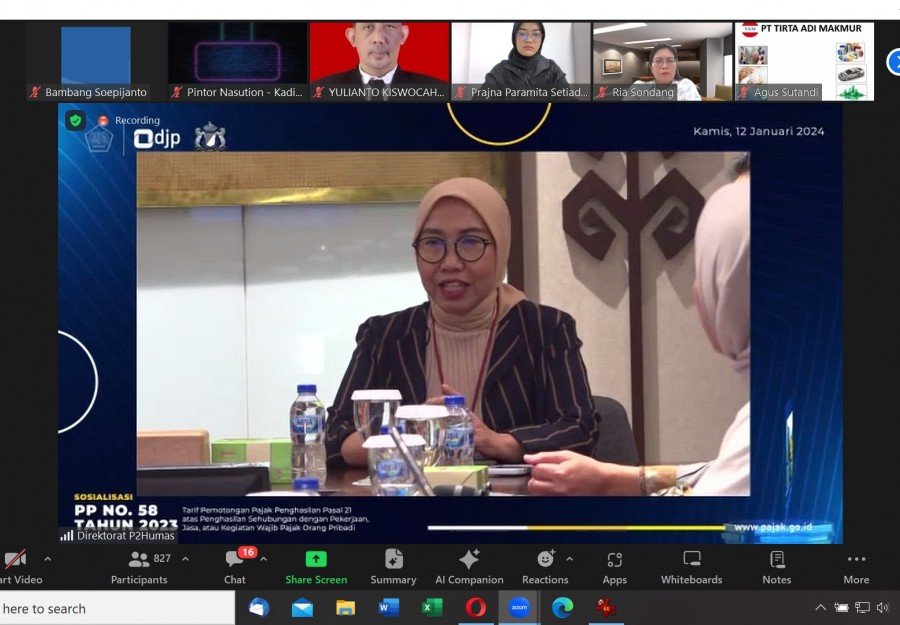Open the Participants panel
This screenshot has height=625, width=900.
(139, 566)
